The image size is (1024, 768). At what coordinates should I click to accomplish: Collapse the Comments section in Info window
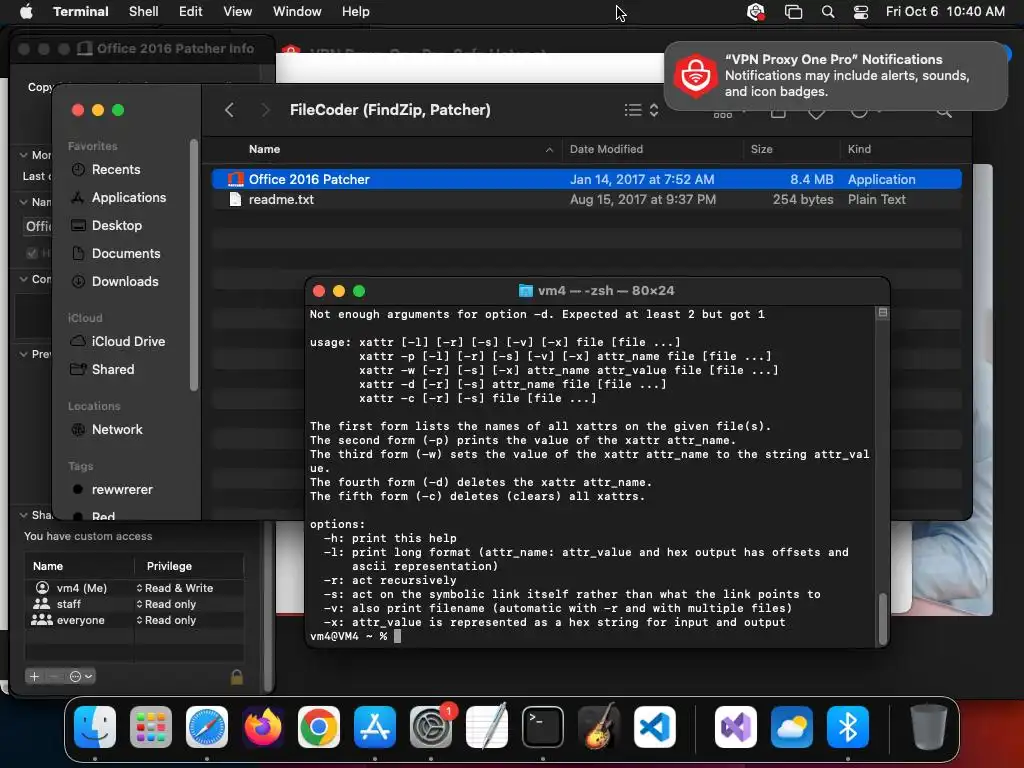point(24,279)
